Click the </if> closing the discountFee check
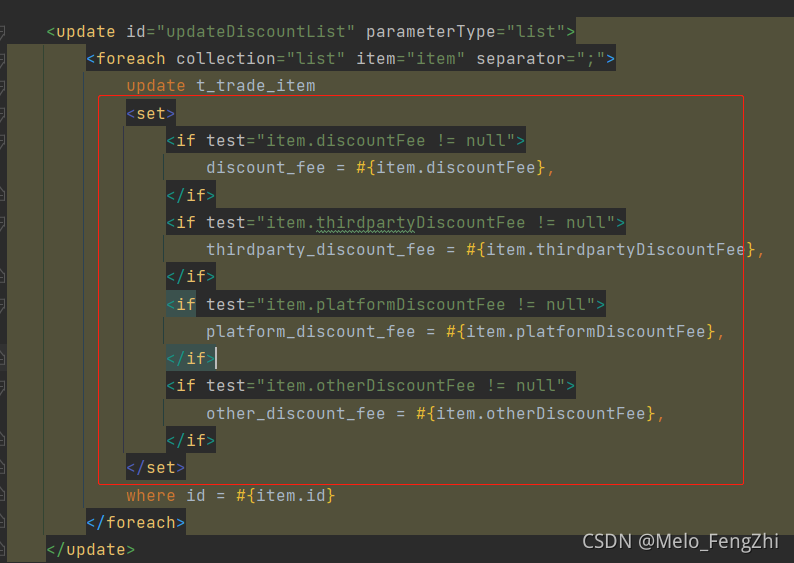794x563 pixels. tap(191, 195)
